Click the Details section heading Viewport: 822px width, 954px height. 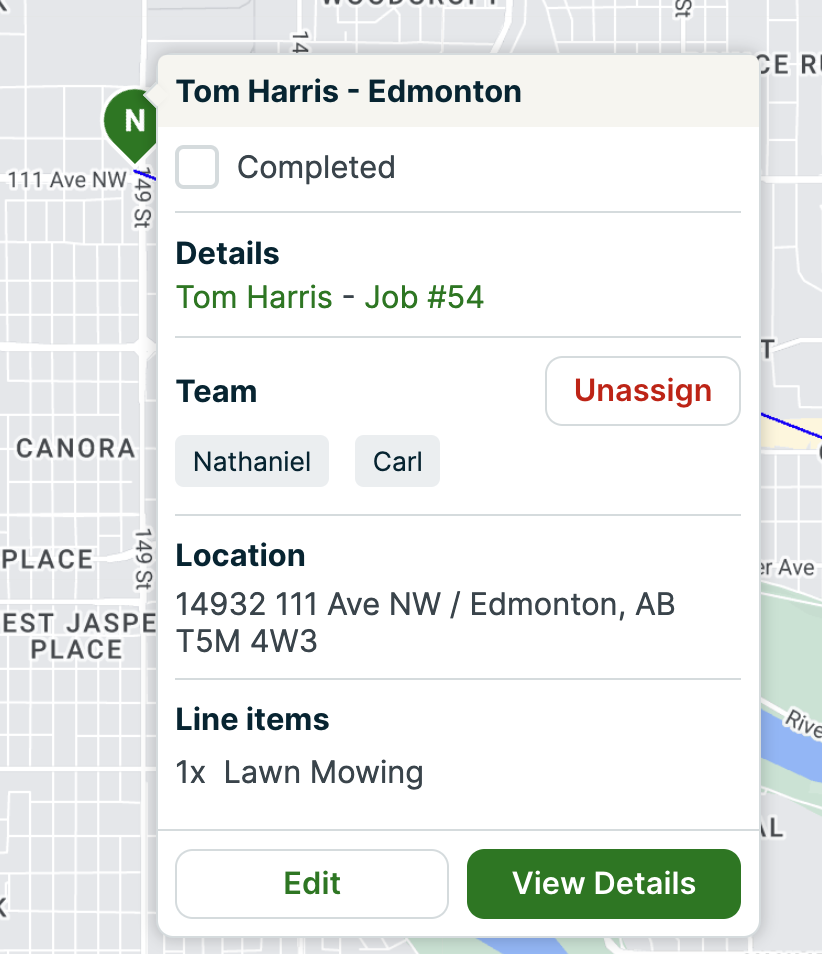(227, 254)
